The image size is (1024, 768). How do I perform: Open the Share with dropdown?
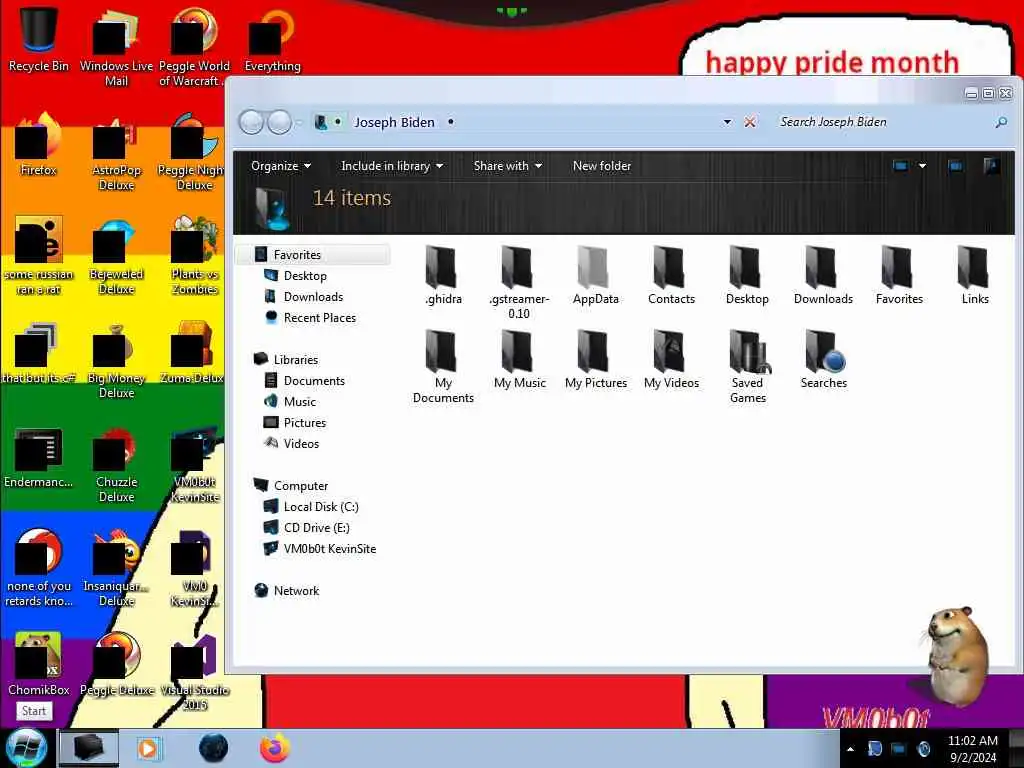(x=507, y=166)
